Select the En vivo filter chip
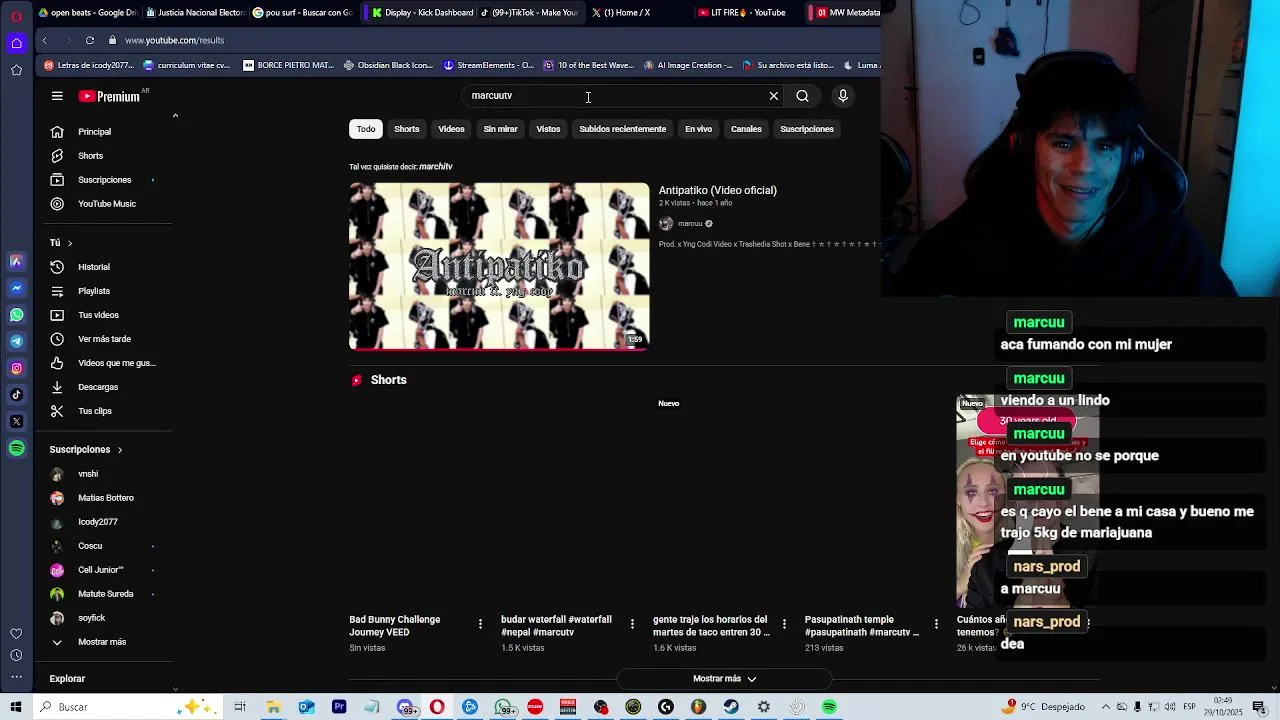 [698, 129]
